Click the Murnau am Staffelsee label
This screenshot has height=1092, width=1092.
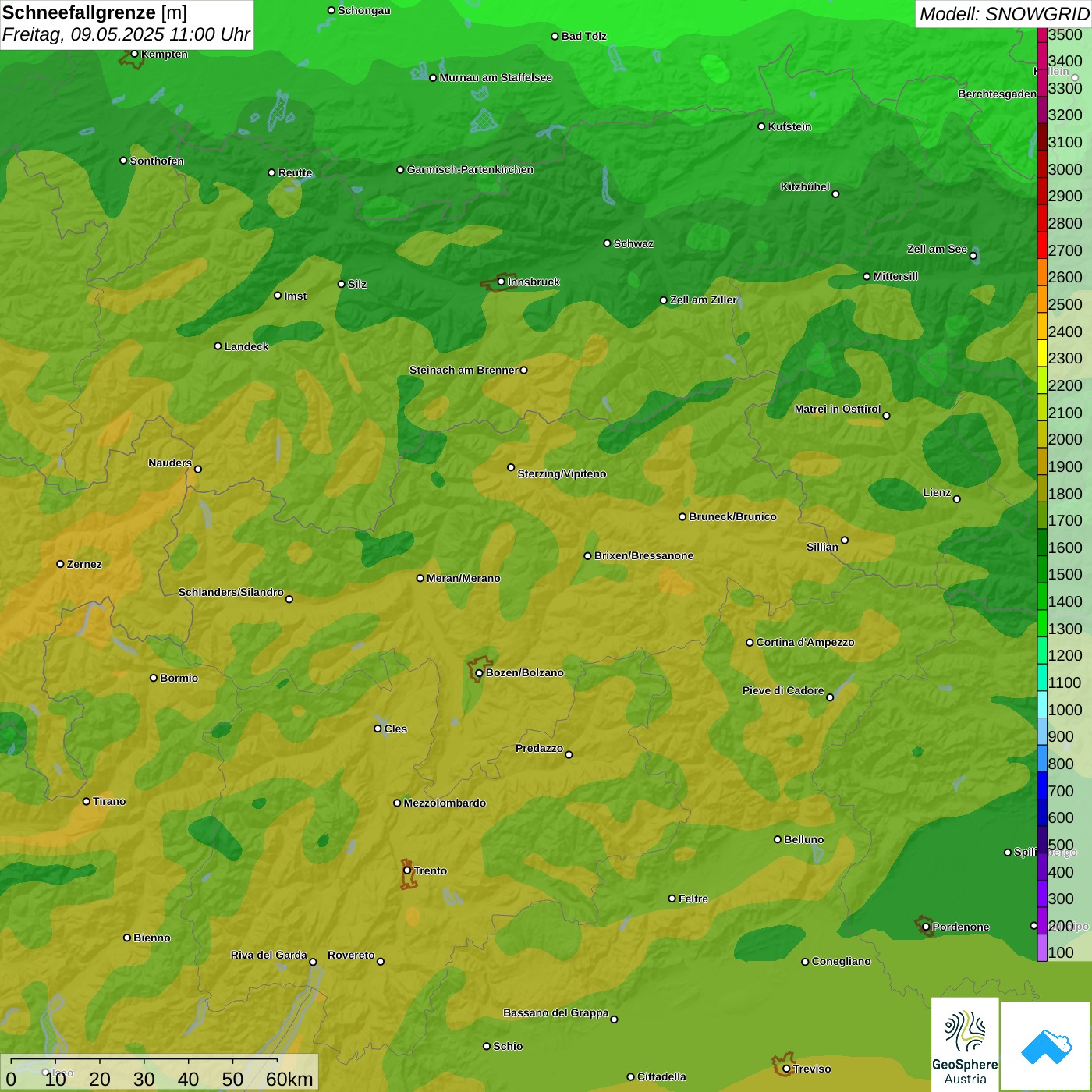[x=496, y=77]
